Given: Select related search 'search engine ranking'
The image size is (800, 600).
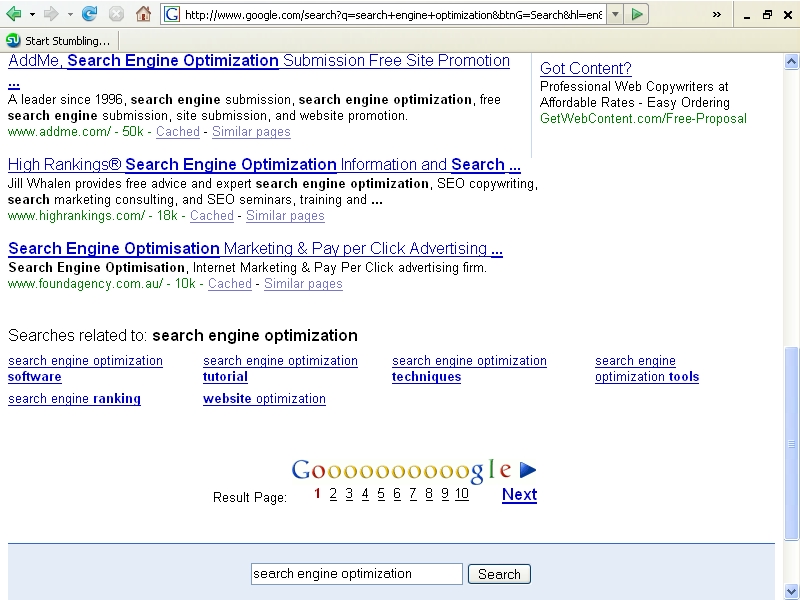Looking at the screenshot, I should [x=74, y=399].
